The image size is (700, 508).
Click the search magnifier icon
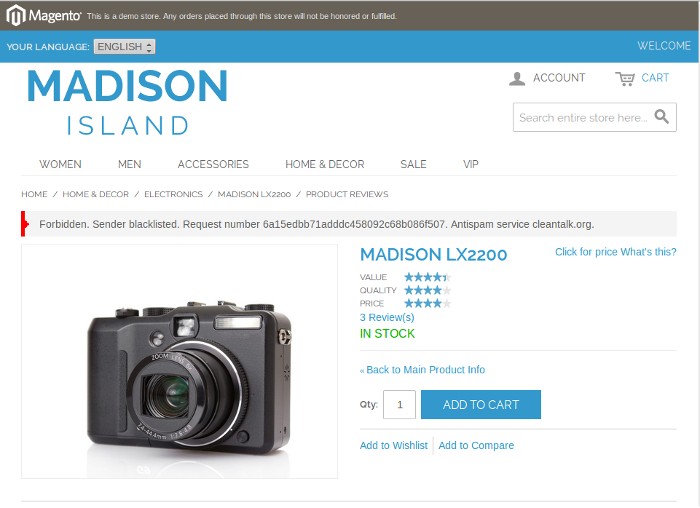[x=662, y=117]
